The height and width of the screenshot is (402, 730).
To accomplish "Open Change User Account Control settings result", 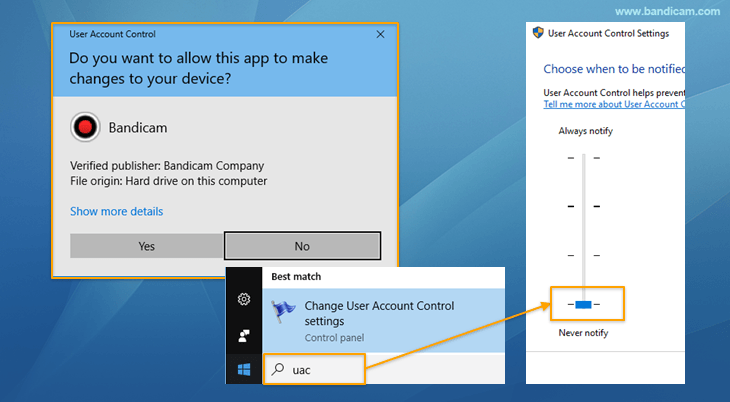I will tap(384, 320).
